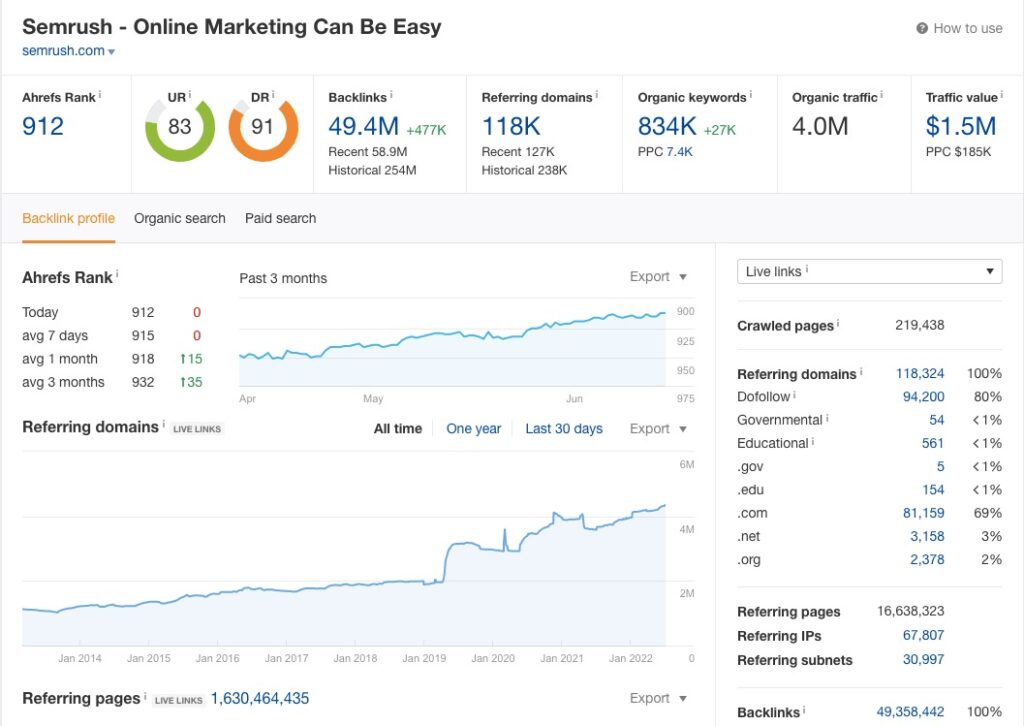The image size is (1024, 726).
Task: Click the Referring pages value 16,638,323
Action: (910, 611)
